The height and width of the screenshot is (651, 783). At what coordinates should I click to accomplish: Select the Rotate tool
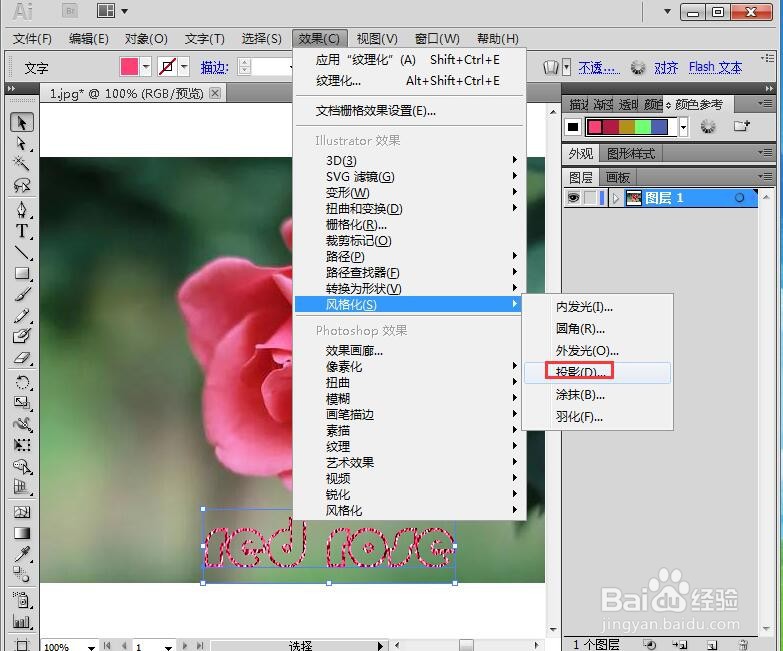[x=21, y=382]
